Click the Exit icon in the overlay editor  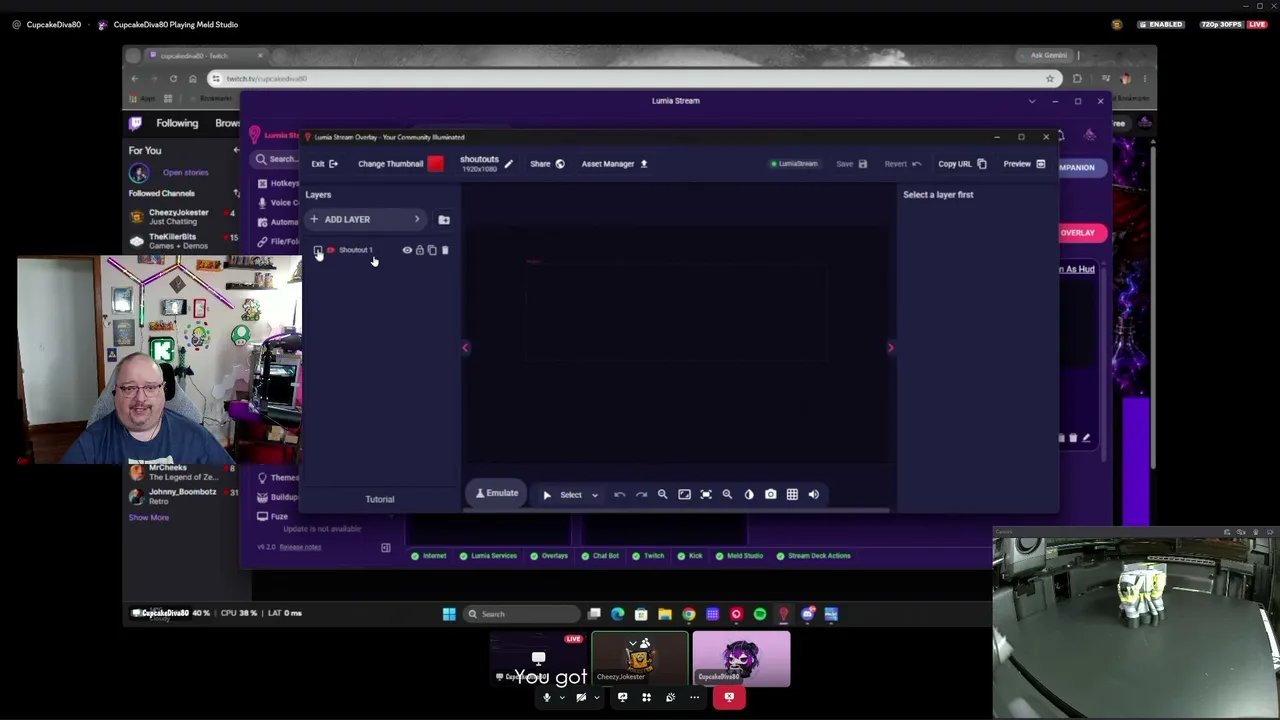click(x=333, y=164)
